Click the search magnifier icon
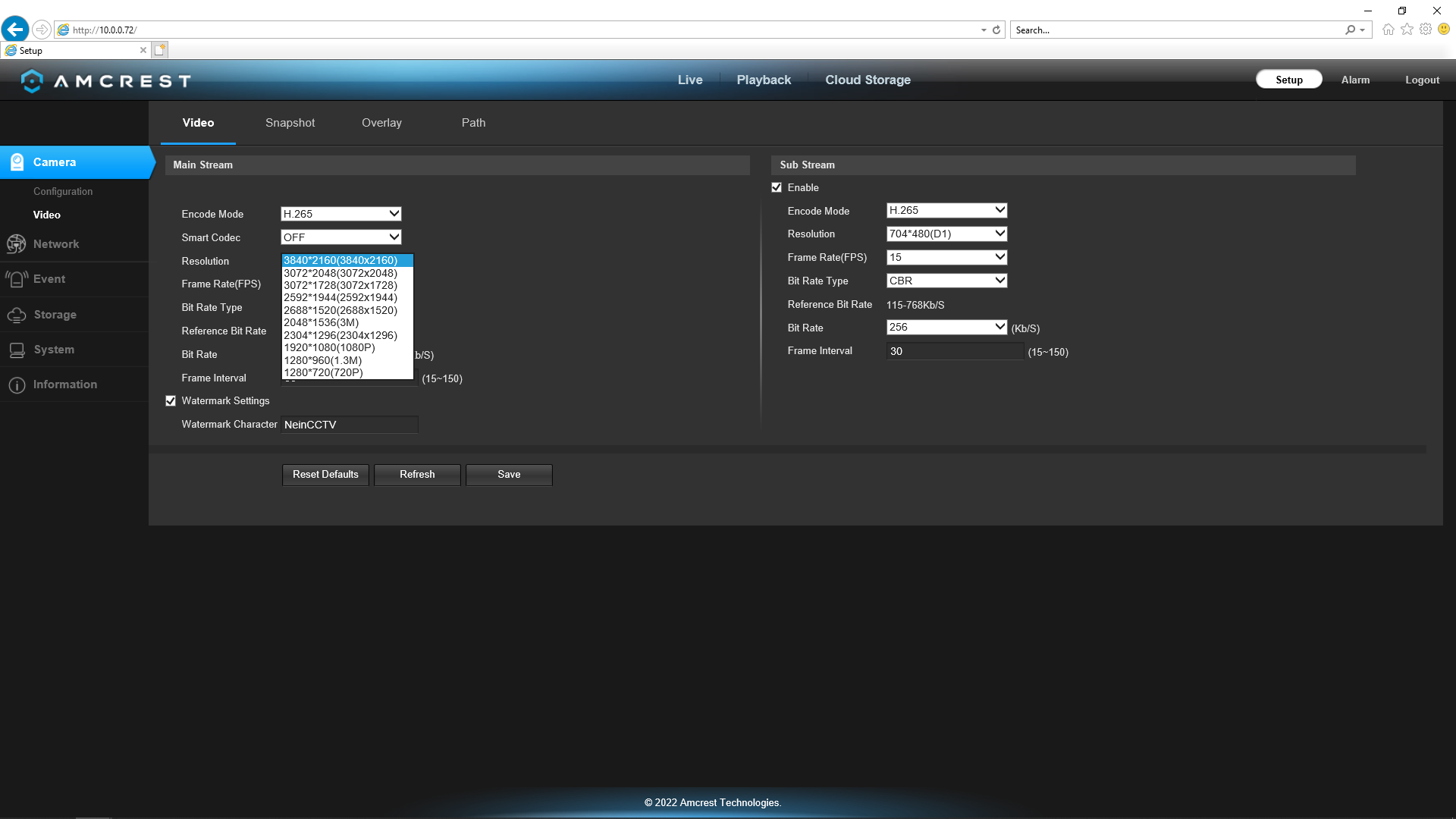The image size is (1456, 819). (x=1350, y=30)
